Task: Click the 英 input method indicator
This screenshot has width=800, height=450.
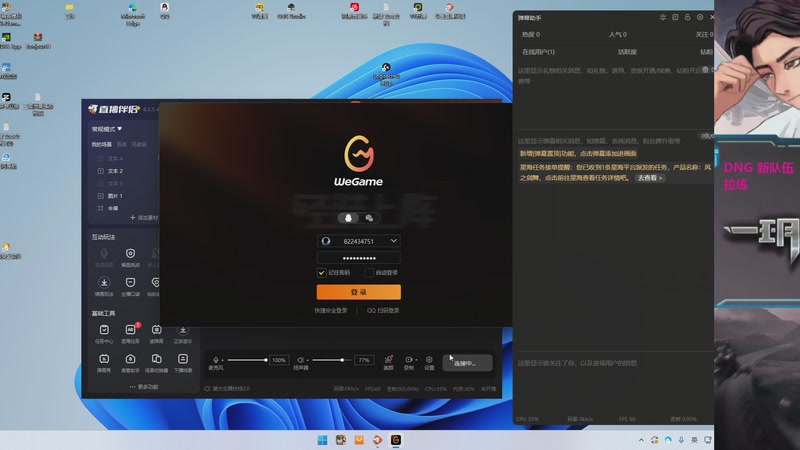Action: pos(694,440)
